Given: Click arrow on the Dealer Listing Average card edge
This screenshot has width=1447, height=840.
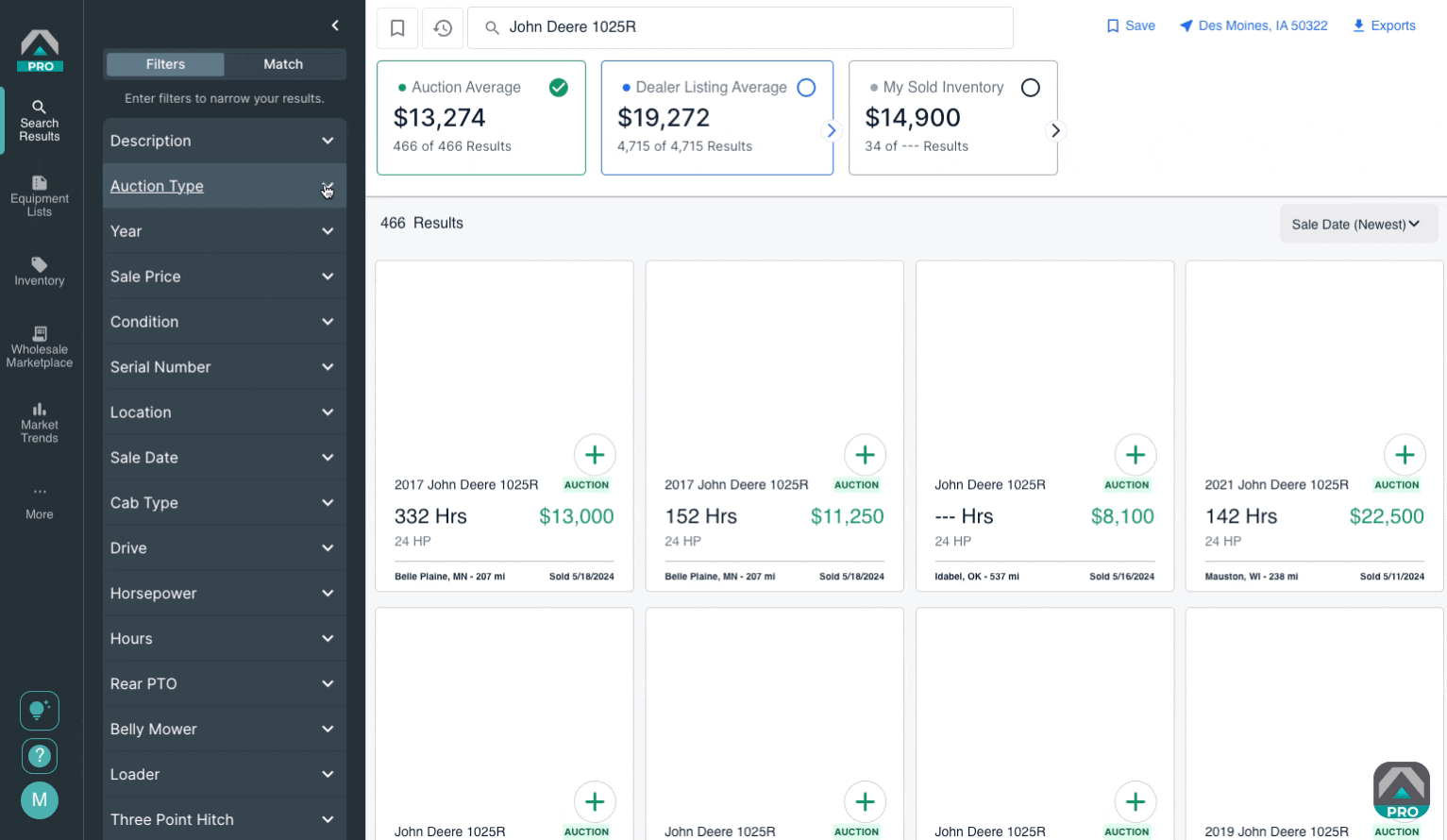Looking at the screenshot, I should click(832, 131).
